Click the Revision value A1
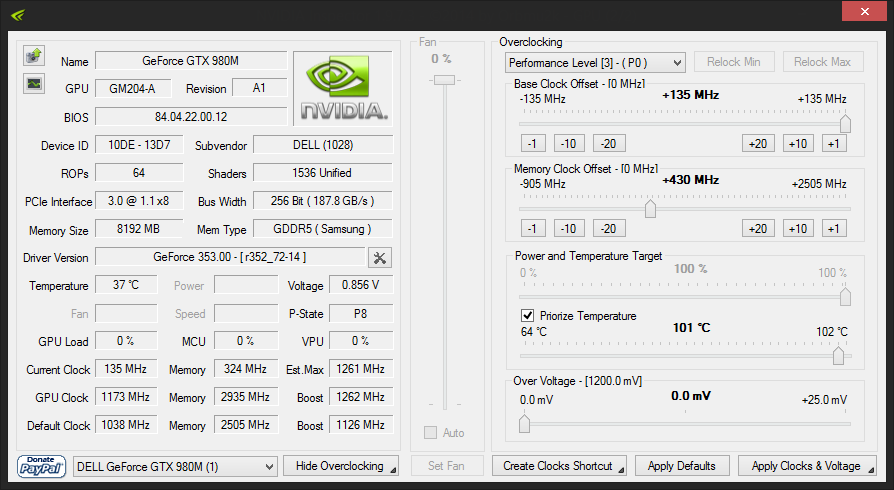The image size is (894, 490). point(259,88)
